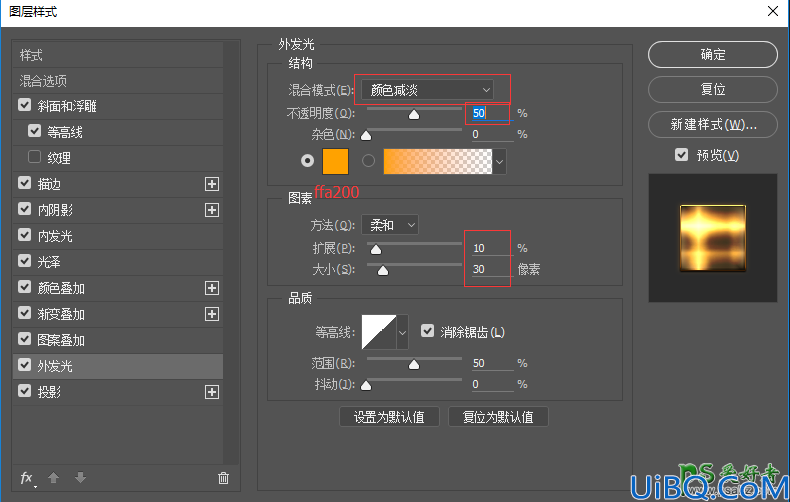Click 新建样式(W)... button
790x502 pixels.
click(x=712, y=124)
